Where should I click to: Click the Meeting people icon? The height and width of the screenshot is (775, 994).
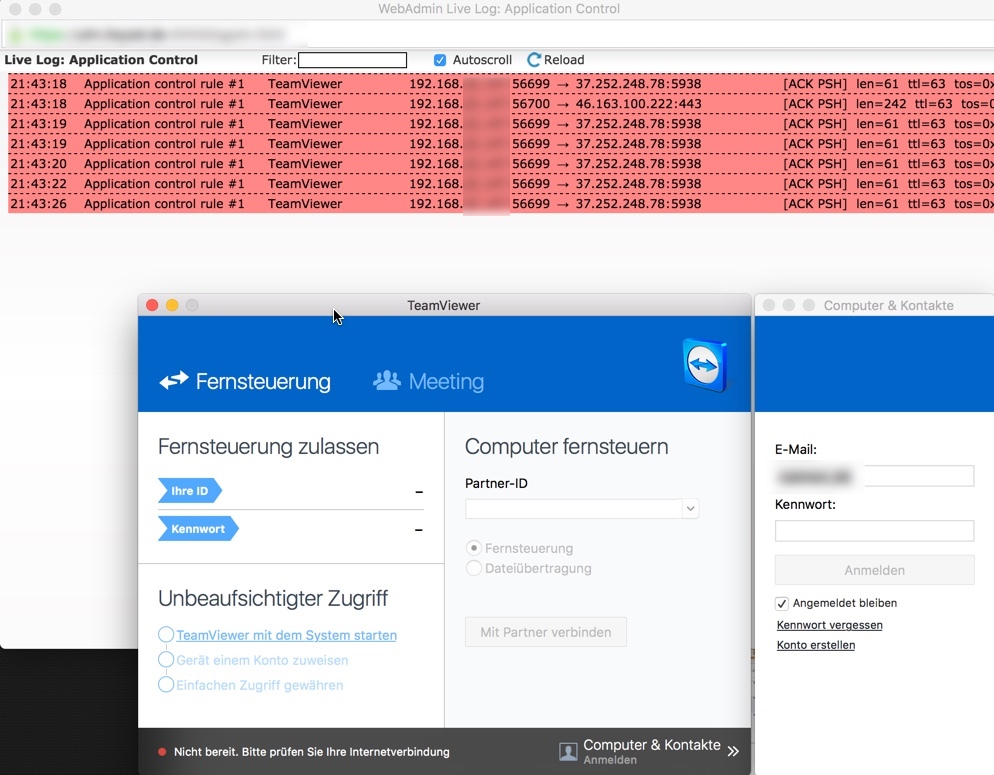click(387, 380)
